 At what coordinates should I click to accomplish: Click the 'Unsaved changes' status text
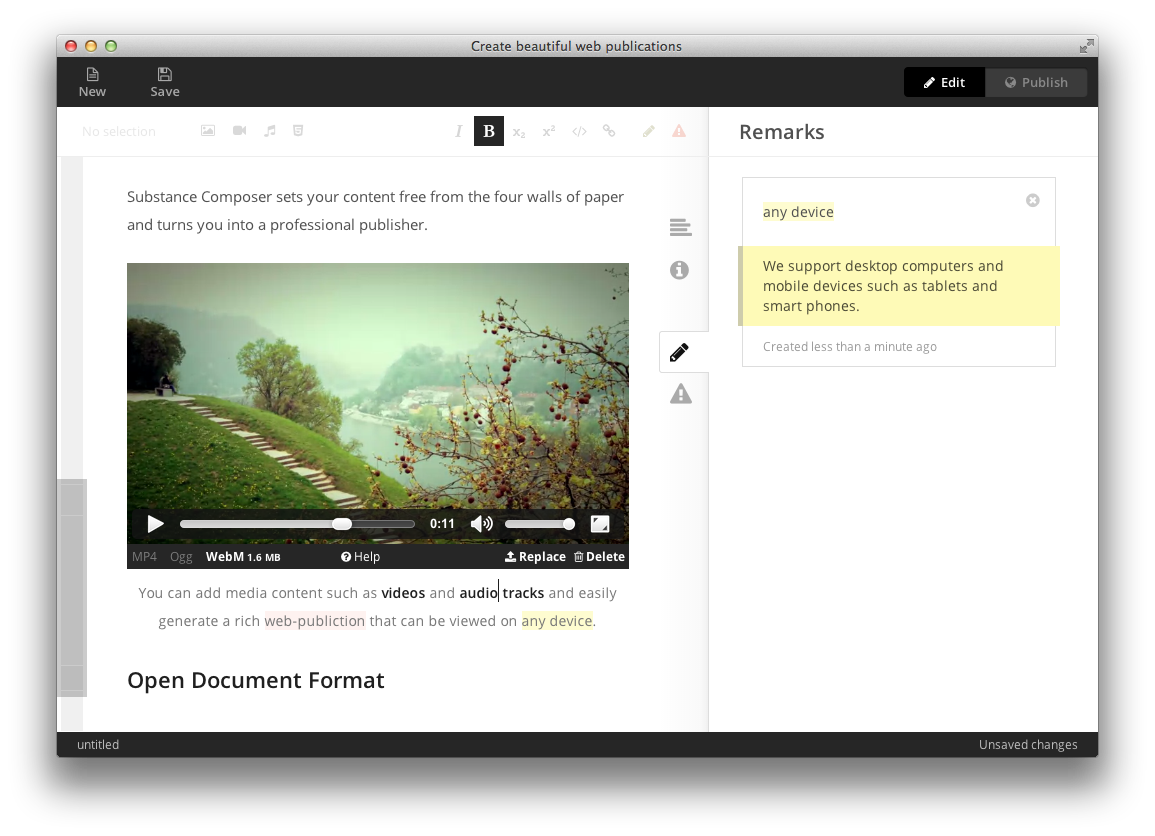click(x=1028, y=745)
